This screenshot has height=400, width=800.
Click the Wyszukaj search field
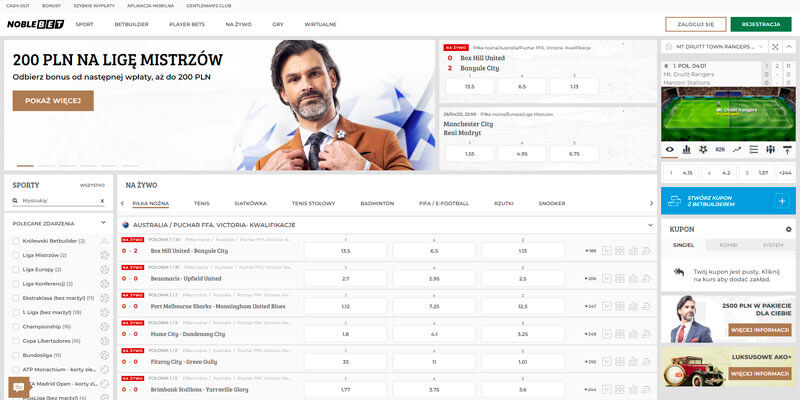coord(60,201)
